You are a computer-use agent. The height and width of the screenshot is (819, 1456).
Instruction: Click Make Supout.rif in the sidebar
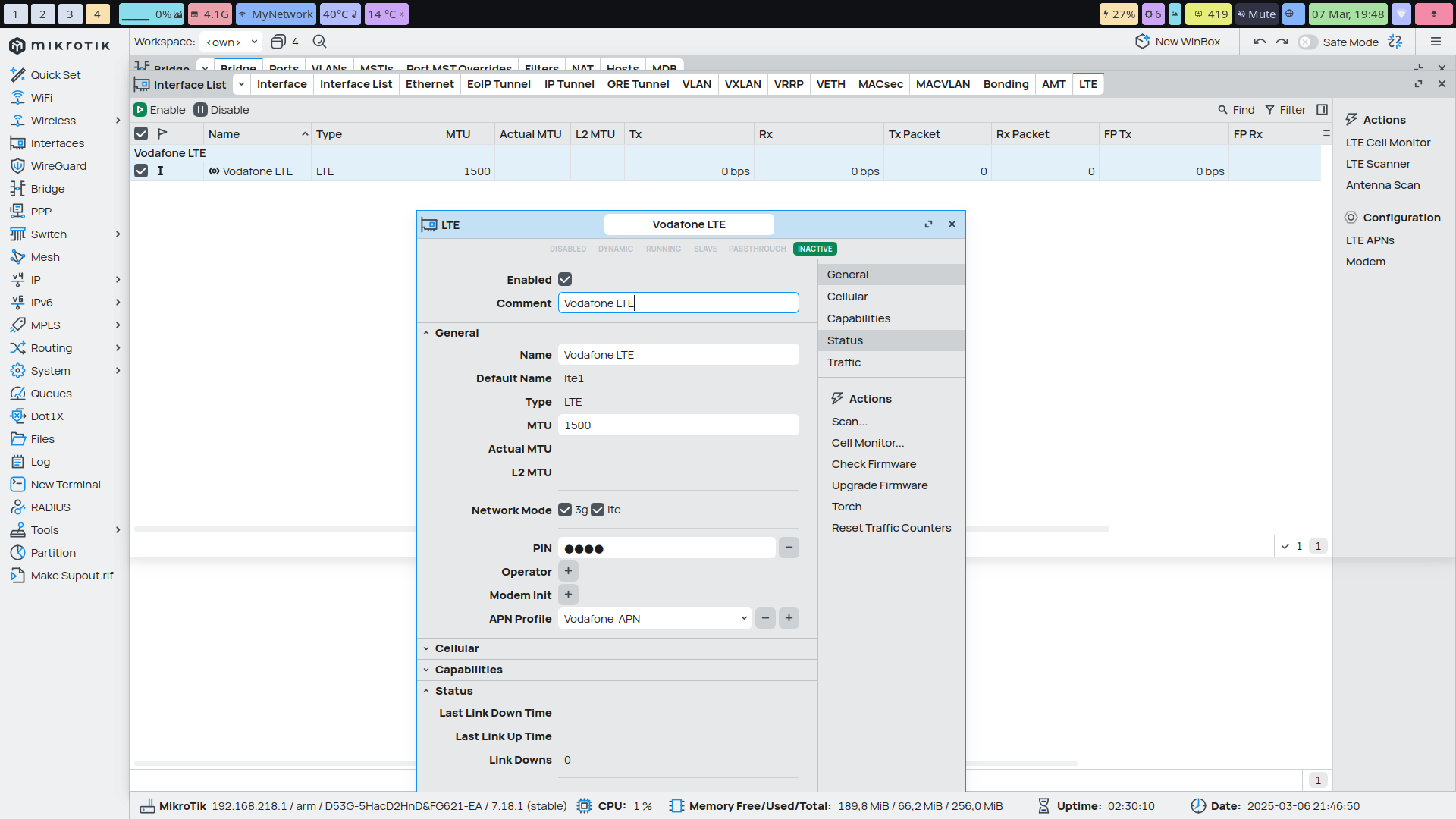click(x=71, y=575)
